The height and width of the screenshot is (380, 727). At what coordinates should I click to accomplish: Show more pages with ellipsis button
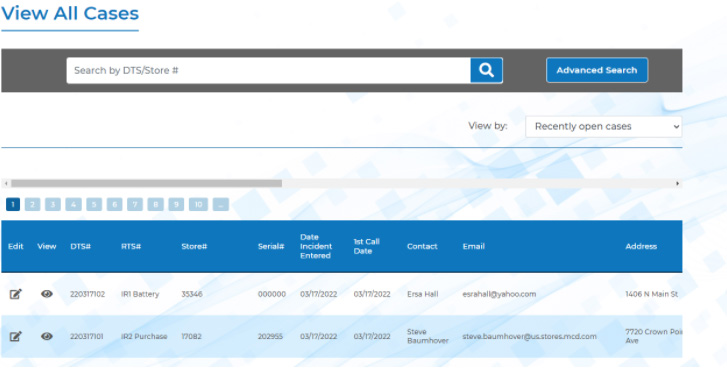pos(221,204)
